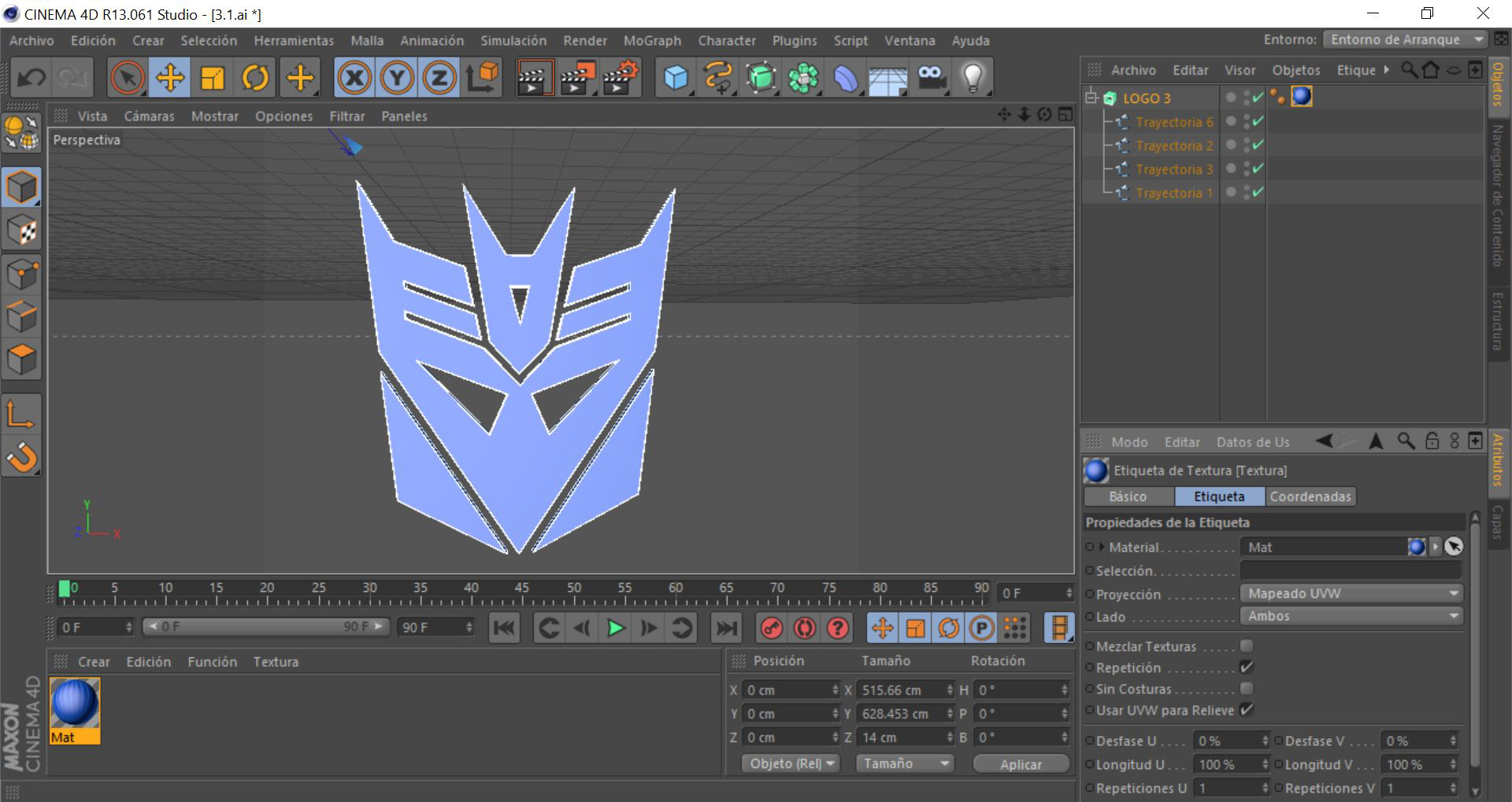Uncheck the Repetición checkbox
Viewport: 1512px width, 802px height.
1246,667
